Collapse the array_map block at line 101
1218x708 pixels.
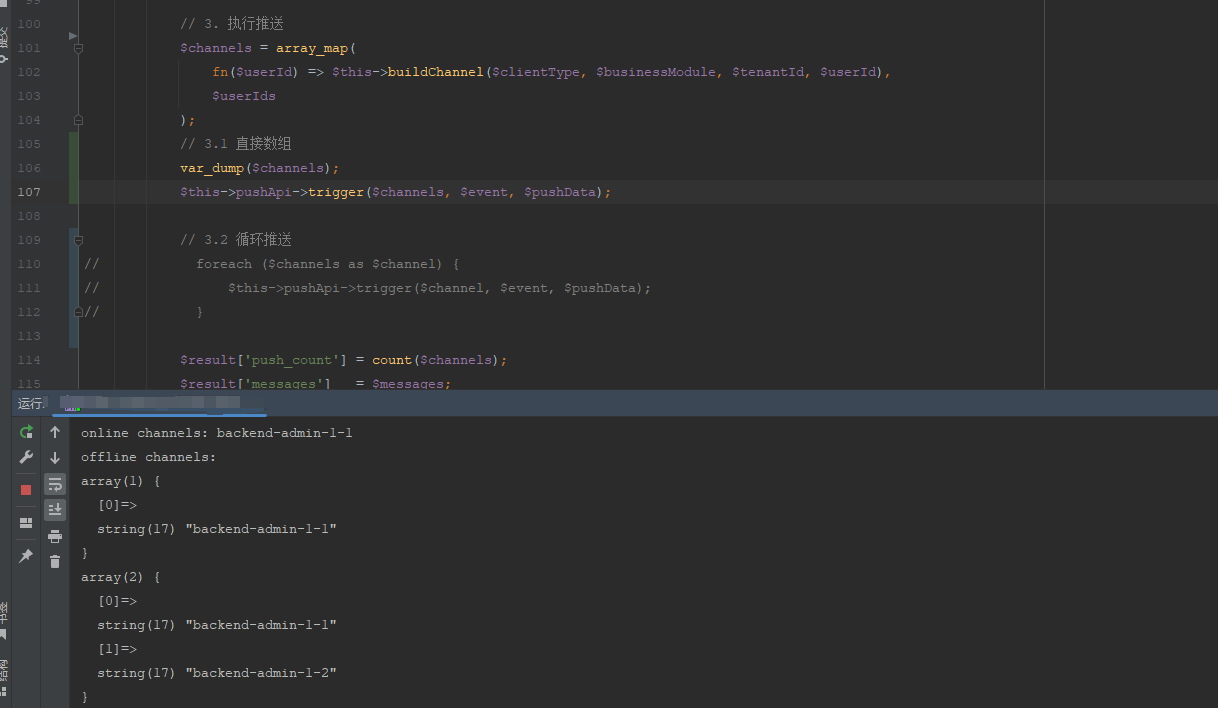(78, 48)
